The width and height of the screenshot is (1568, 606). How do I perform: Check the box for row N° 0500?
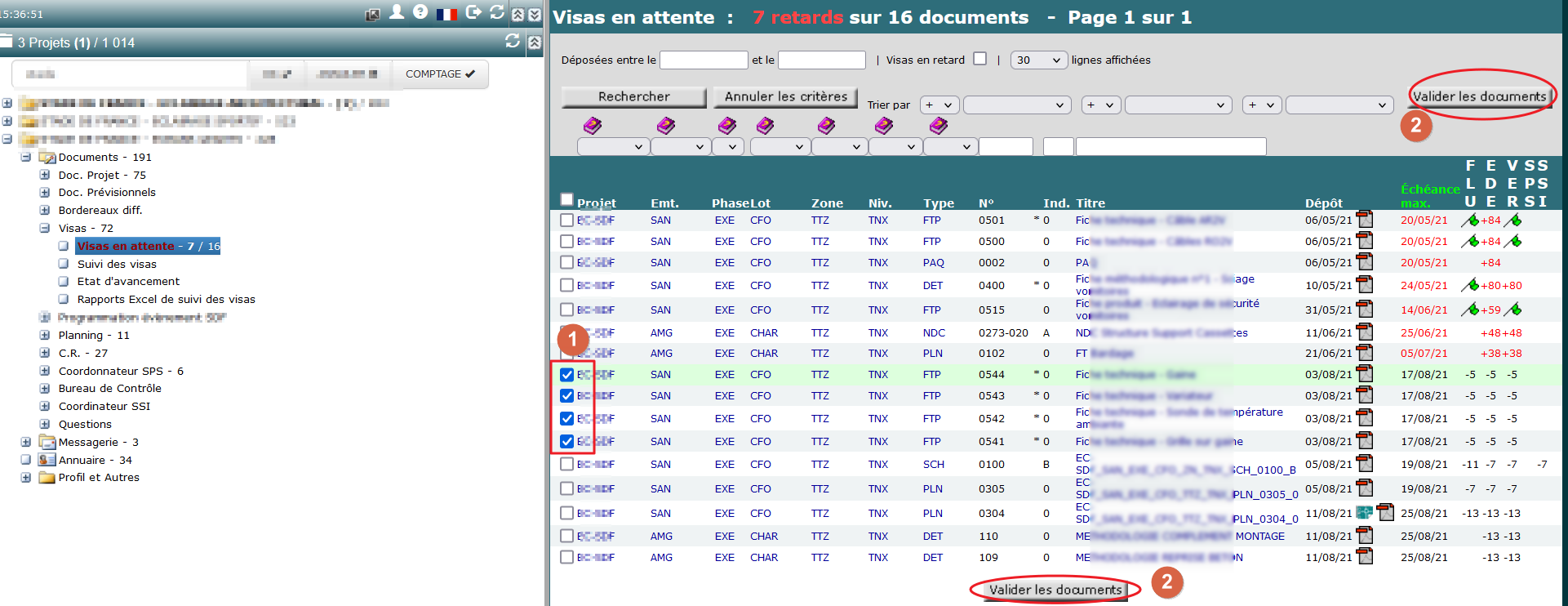coord(567,242)
